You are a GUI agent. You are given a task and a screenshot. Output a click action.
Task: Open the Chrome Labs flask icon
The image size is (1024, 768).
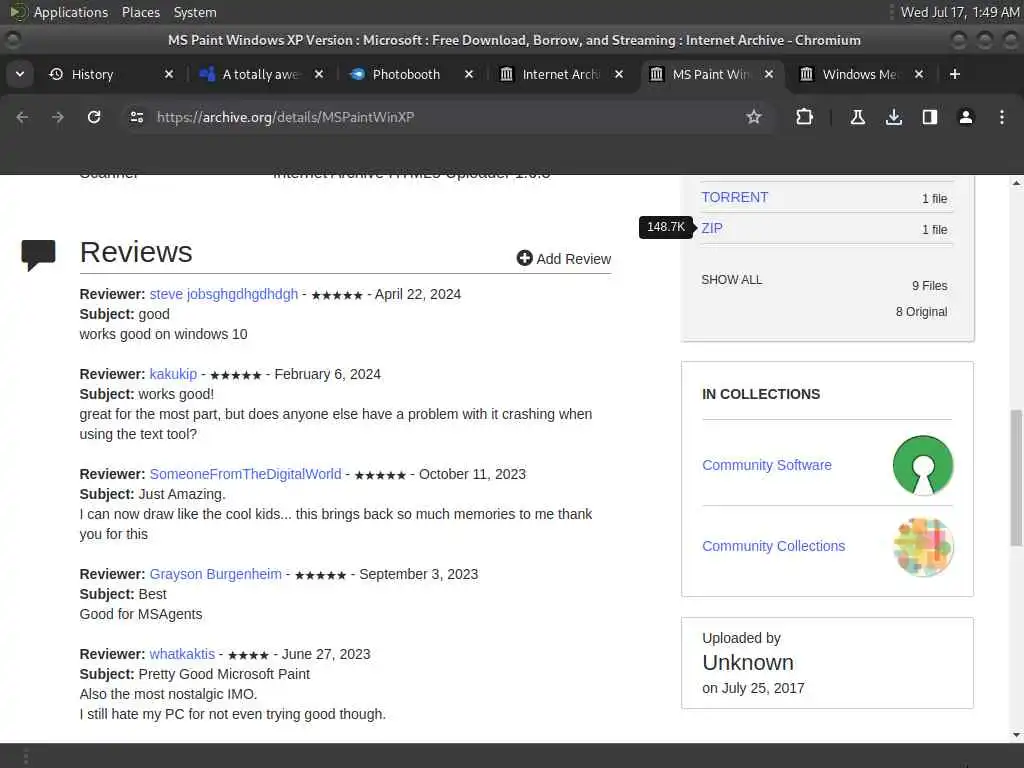857,117
